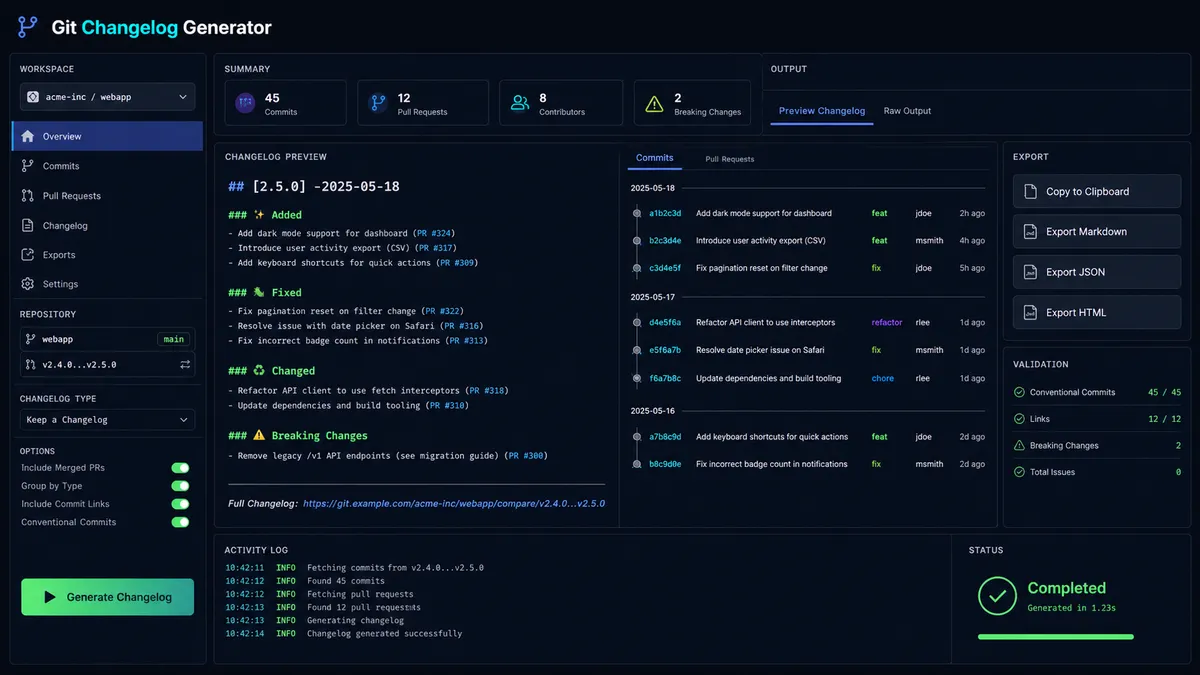1200x675 pixels.
Task: Click the 2025-05-17 date group header
Action: [x=652, y=297]
